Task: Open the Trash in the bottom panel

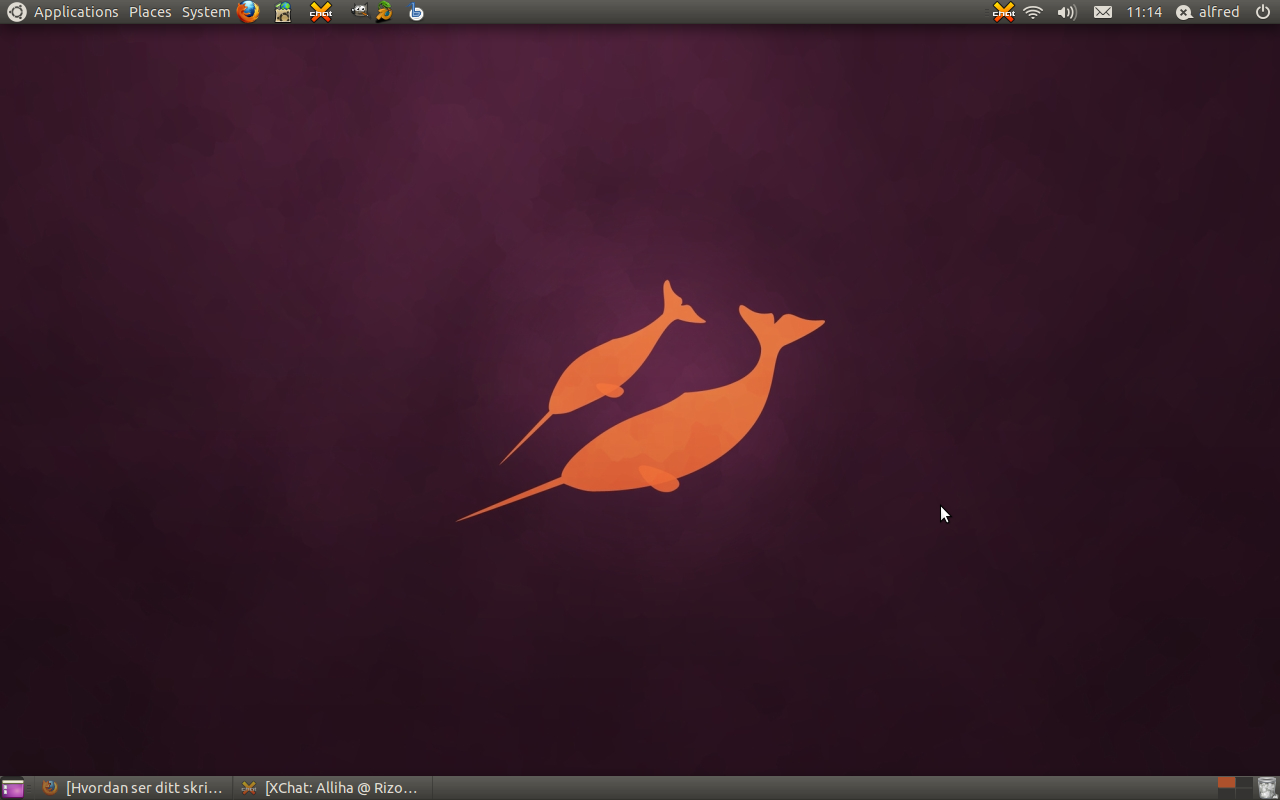Action: [x=1267, y=788]
